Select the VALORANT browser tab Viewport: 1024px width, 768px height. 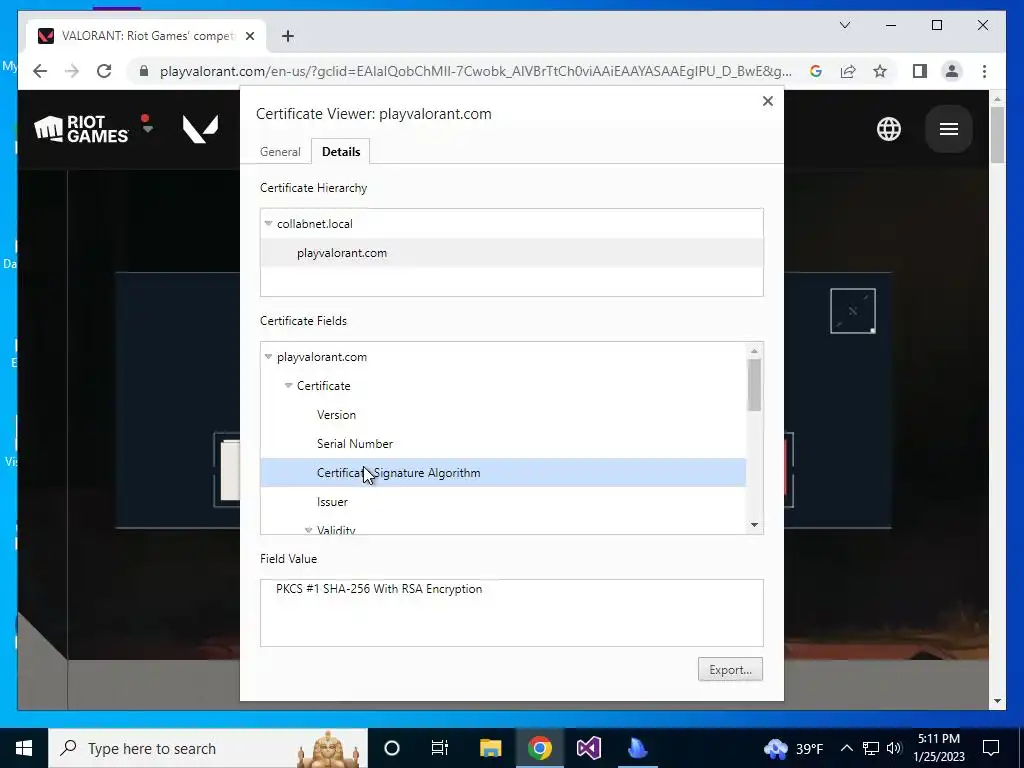tap(146, 36)
